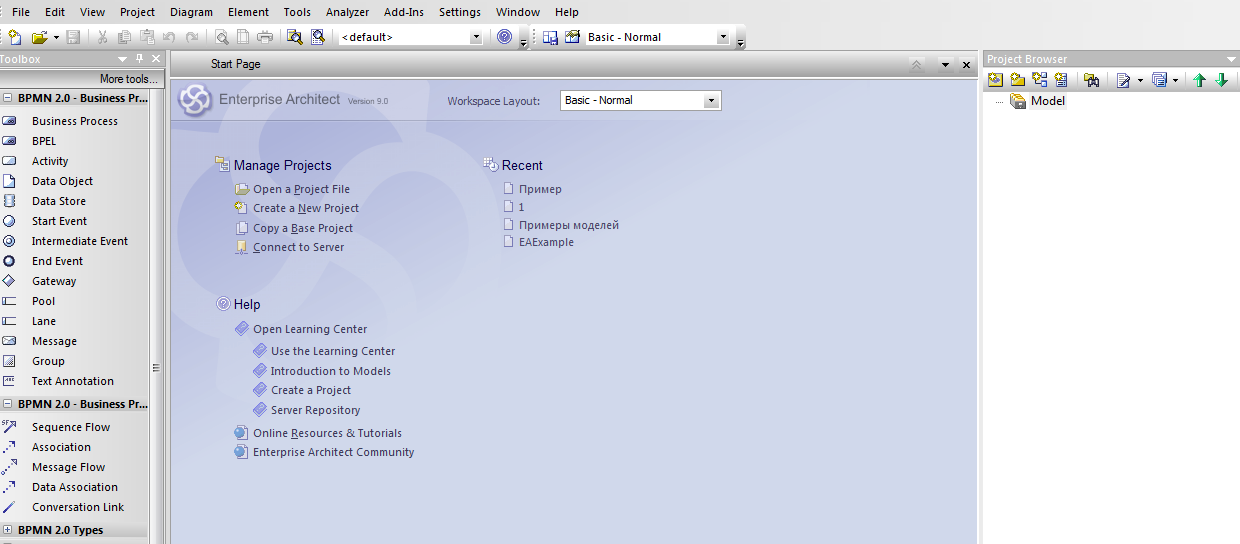This screenshot has height=544, width=1240.
Task: Click the Cut scissors toolbar icon
Action: 102,37
